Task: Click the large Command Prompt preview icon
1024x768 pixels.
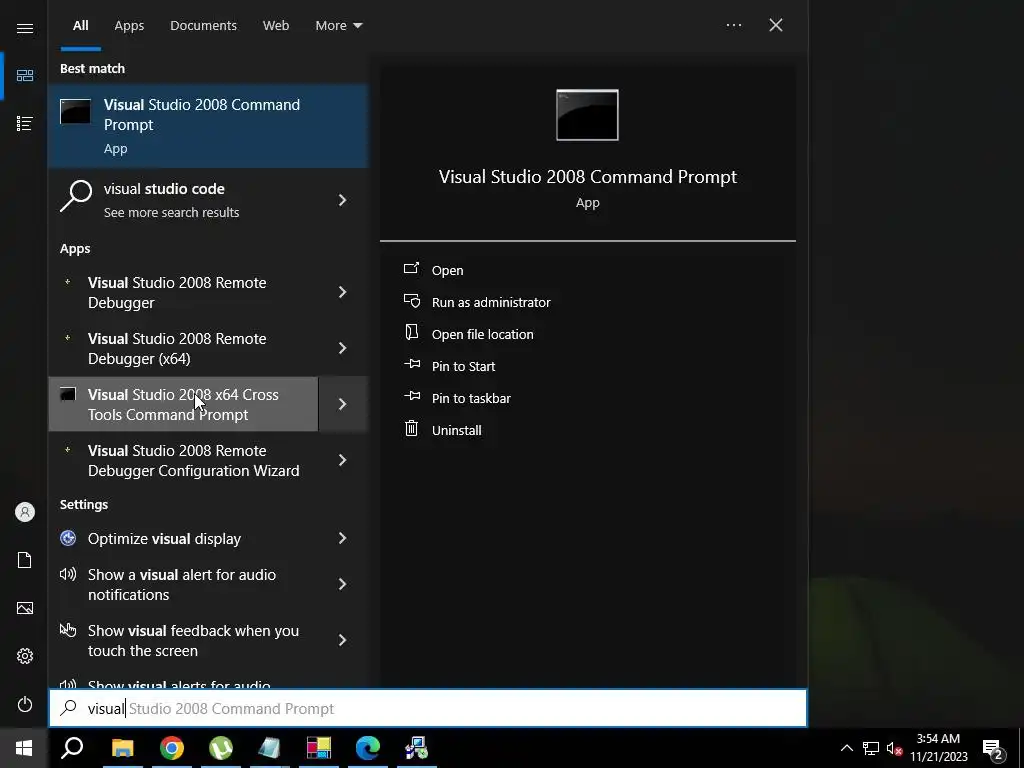Action: pyautogui.click(x=587, y=115)
